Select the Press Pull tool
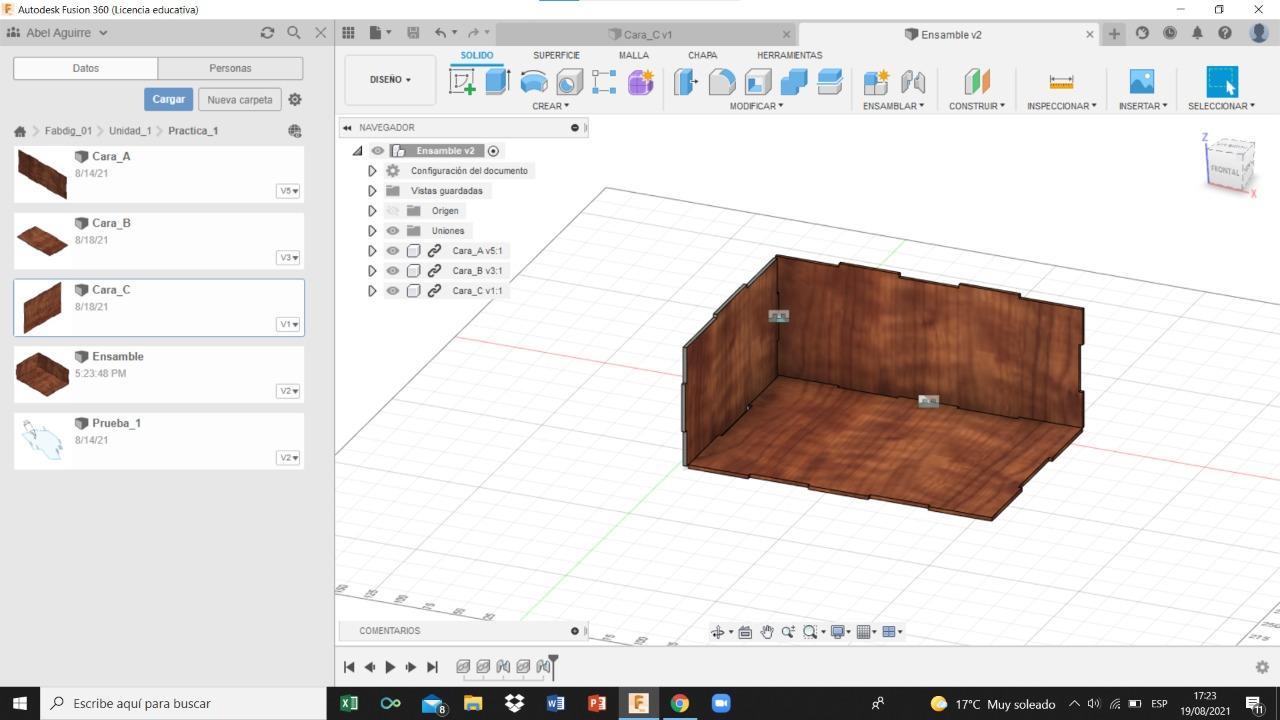The image size is (1280, 720). coord(686,82)
